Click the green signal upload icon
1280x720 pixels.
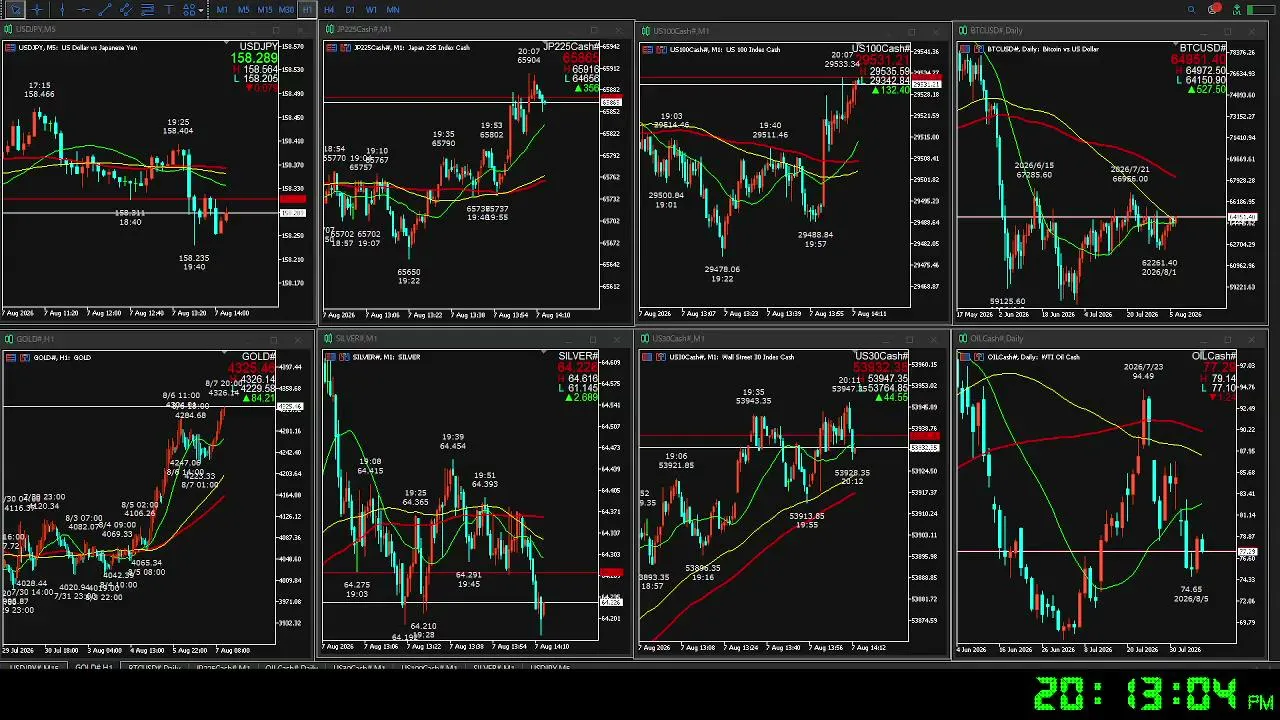1237,9
